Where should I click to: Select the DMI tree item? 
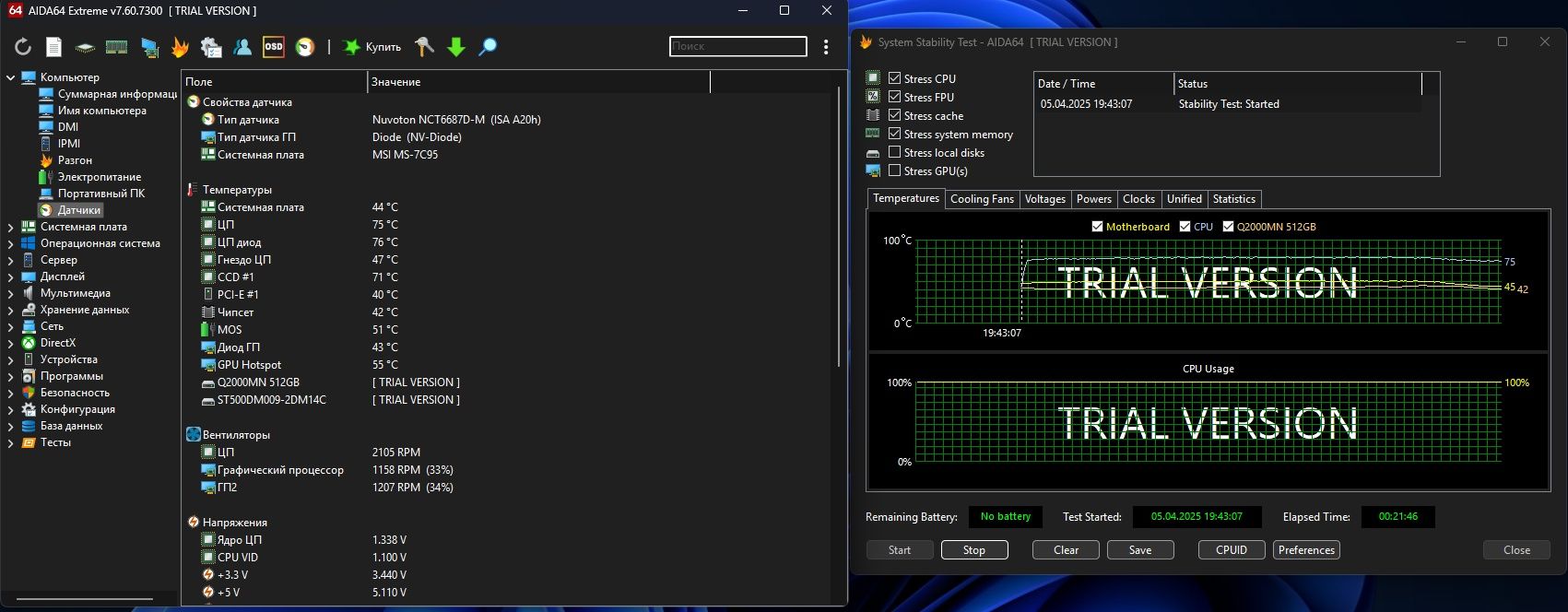[58, 127]
